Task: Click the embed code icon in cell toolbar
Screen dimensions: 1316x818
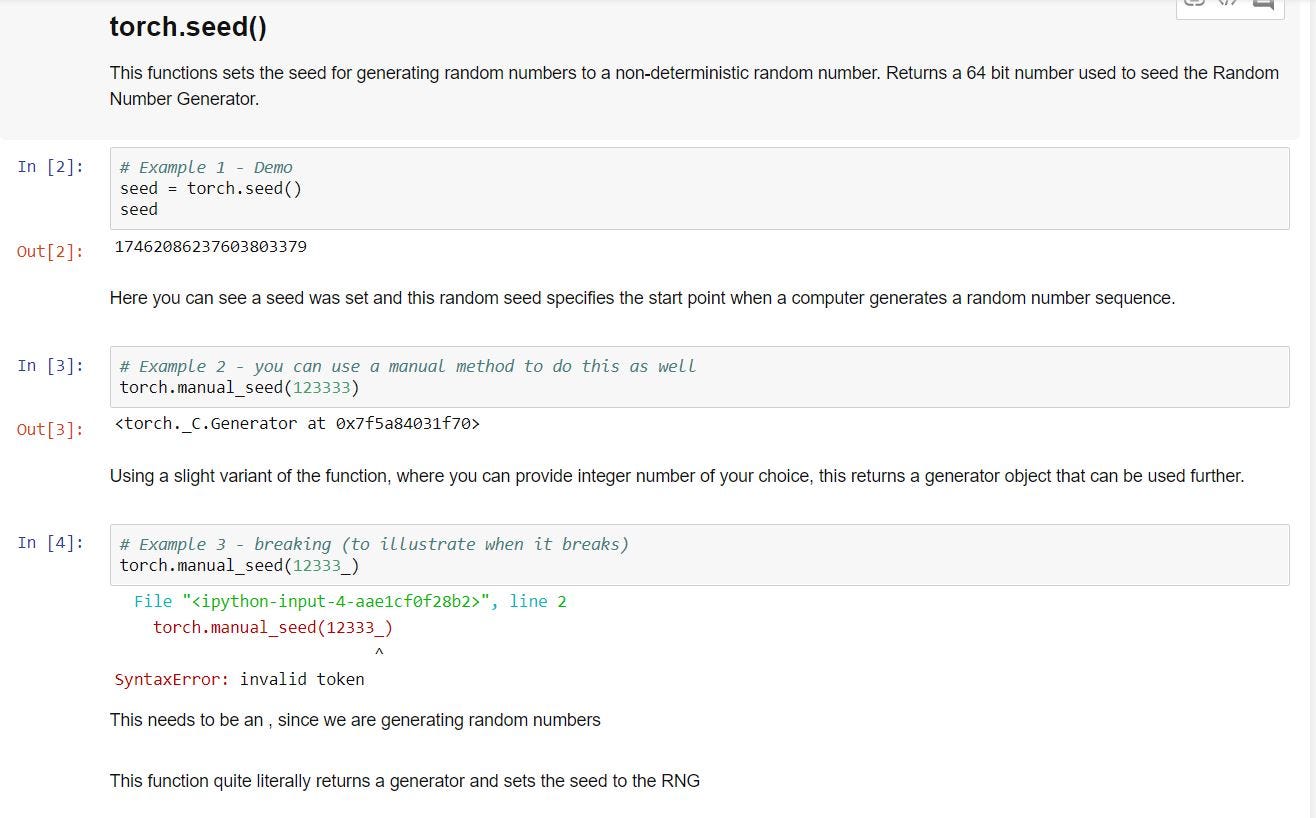Action: [1228, 3]
